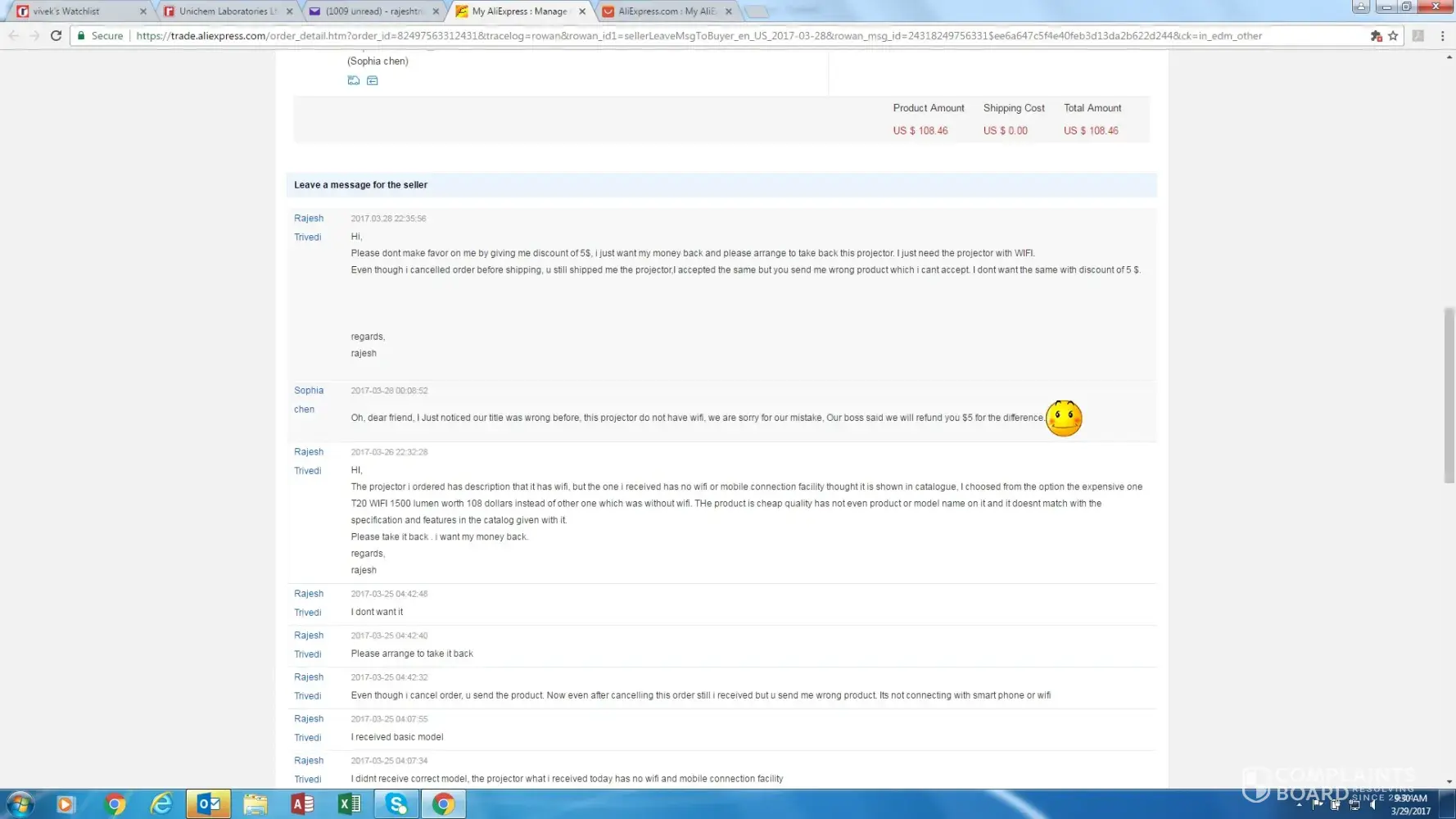Close the (1009 unread) mail tab
The height and width of the screenshot is (819, 1456).
coord(436,11)
